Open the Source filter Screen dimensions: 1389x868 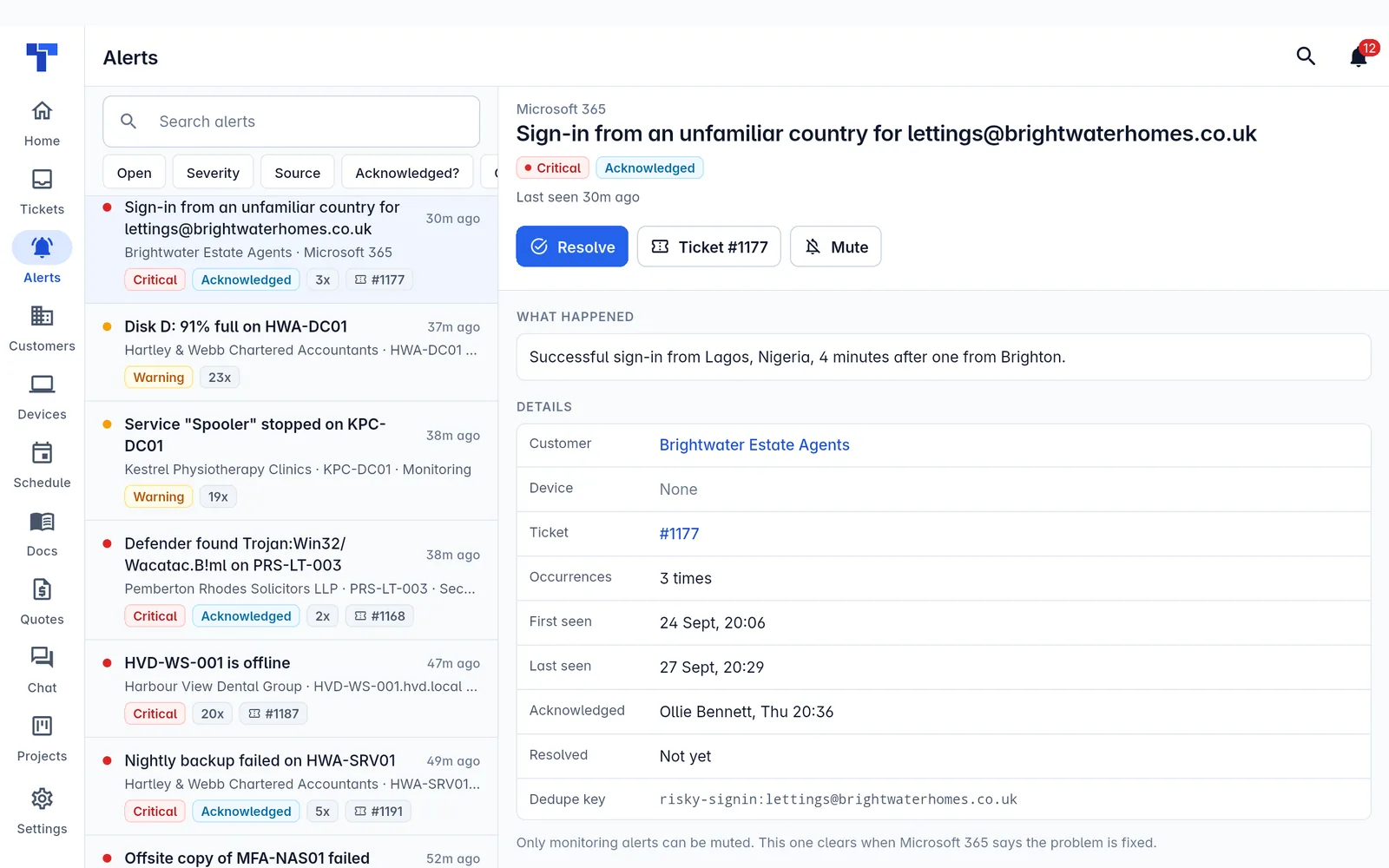coord(297,173)
